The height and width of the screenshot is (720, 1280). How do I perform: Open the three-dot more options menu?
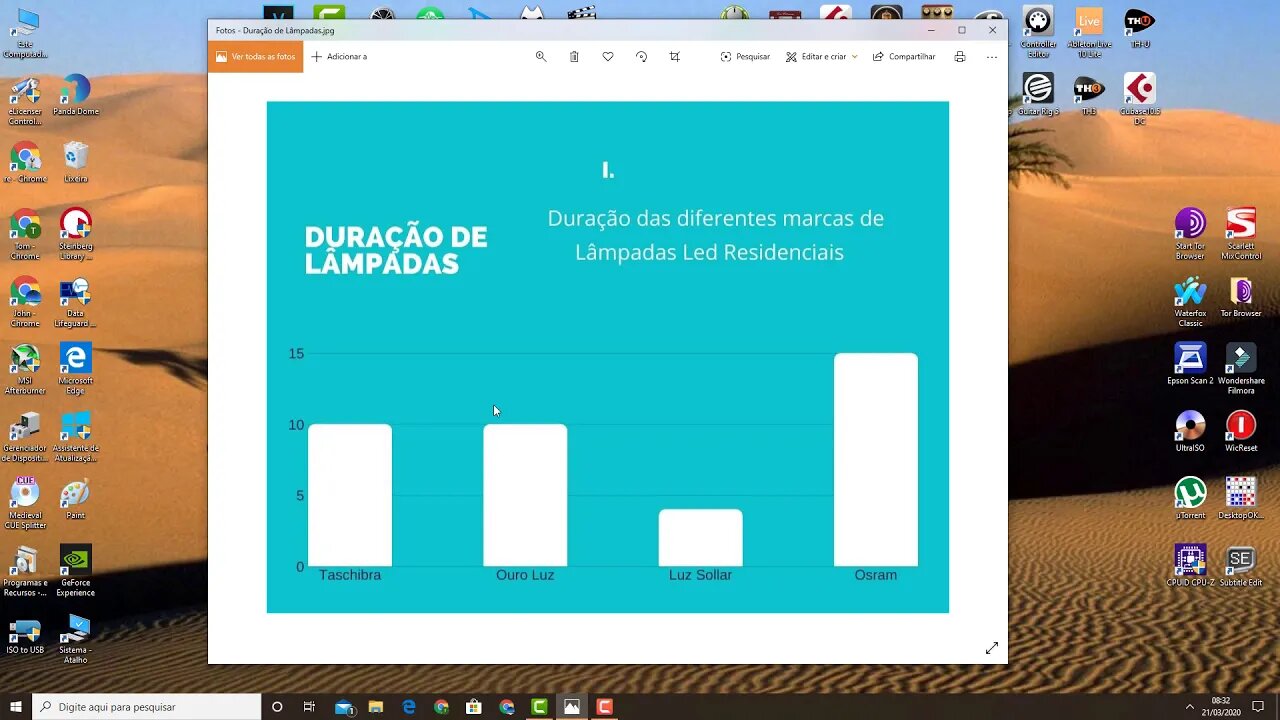pos(992,57)
